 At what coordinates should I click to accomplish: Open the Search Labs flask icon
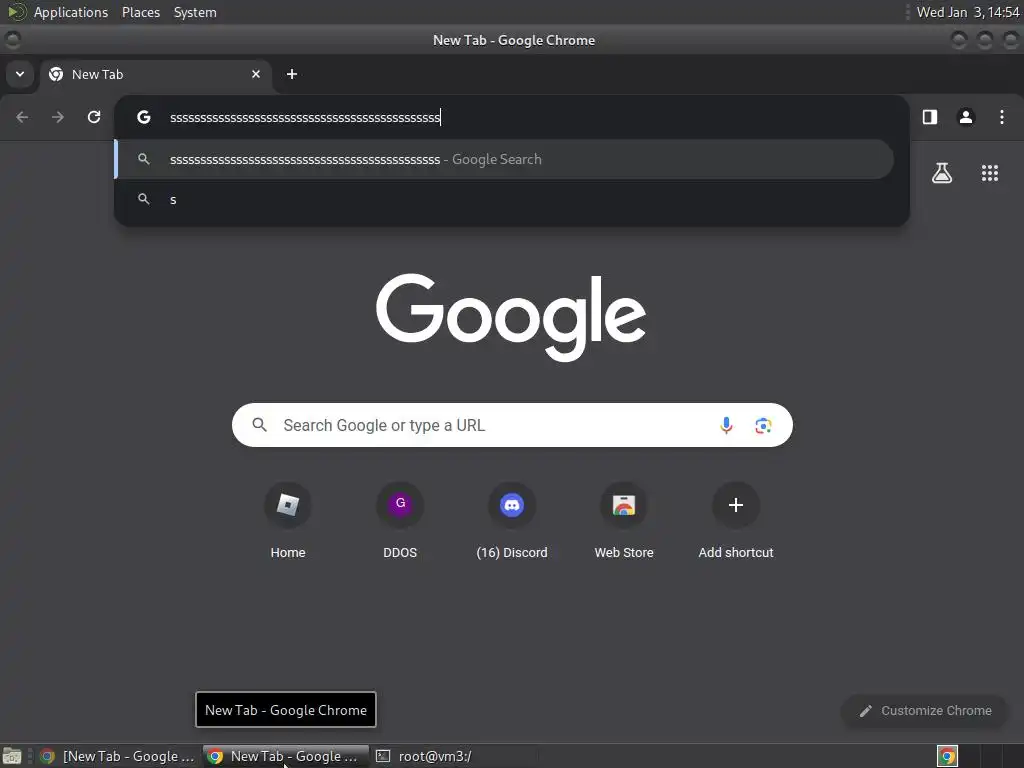click(x=942, y=173)
